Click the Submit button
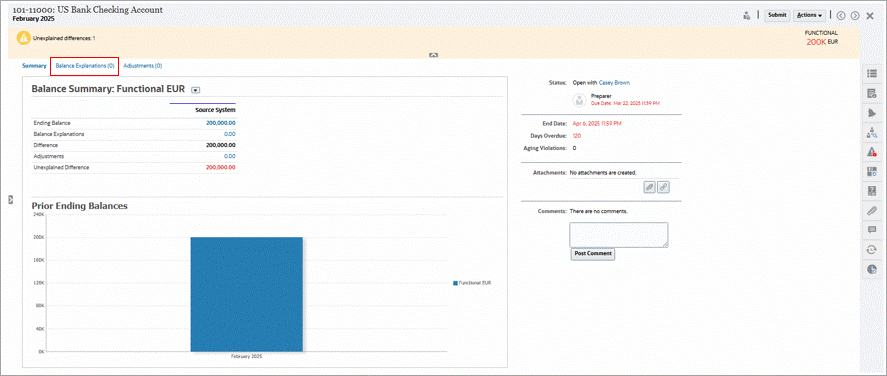The image size is (887, 376). point(777,15)
